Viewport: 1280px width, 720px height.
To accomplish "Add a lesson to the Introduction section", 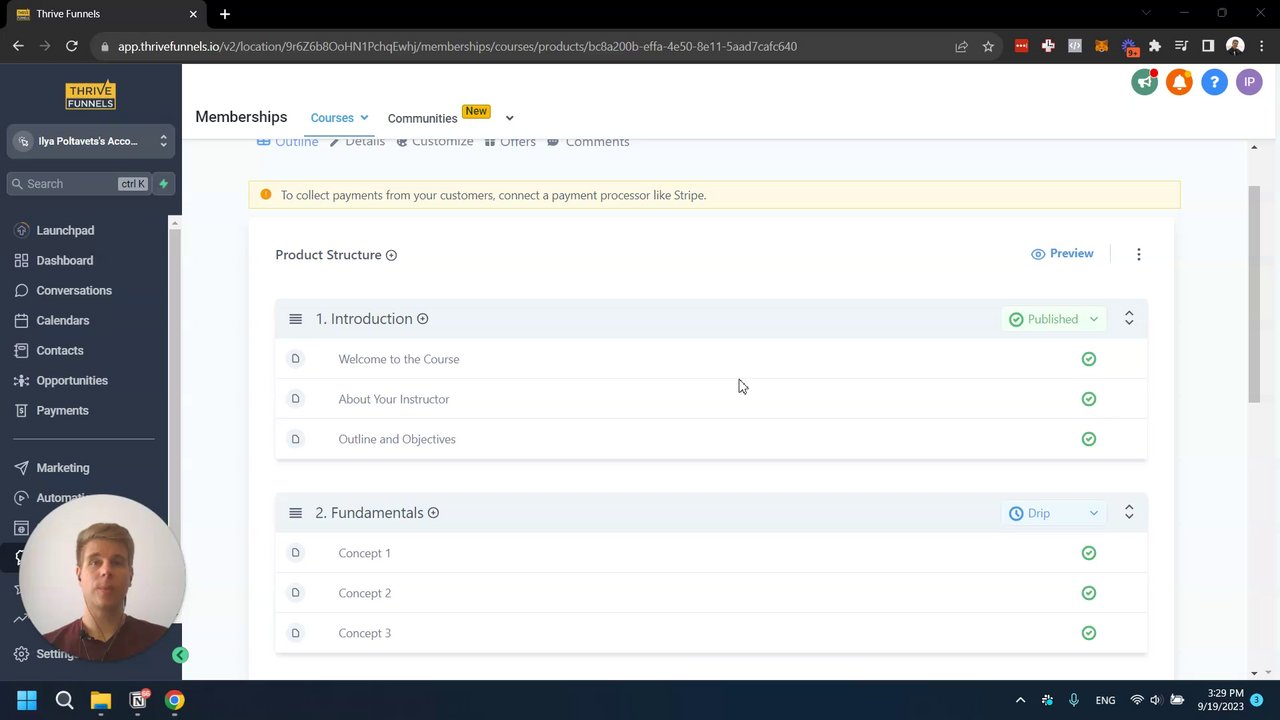I will tap(422, 319).
